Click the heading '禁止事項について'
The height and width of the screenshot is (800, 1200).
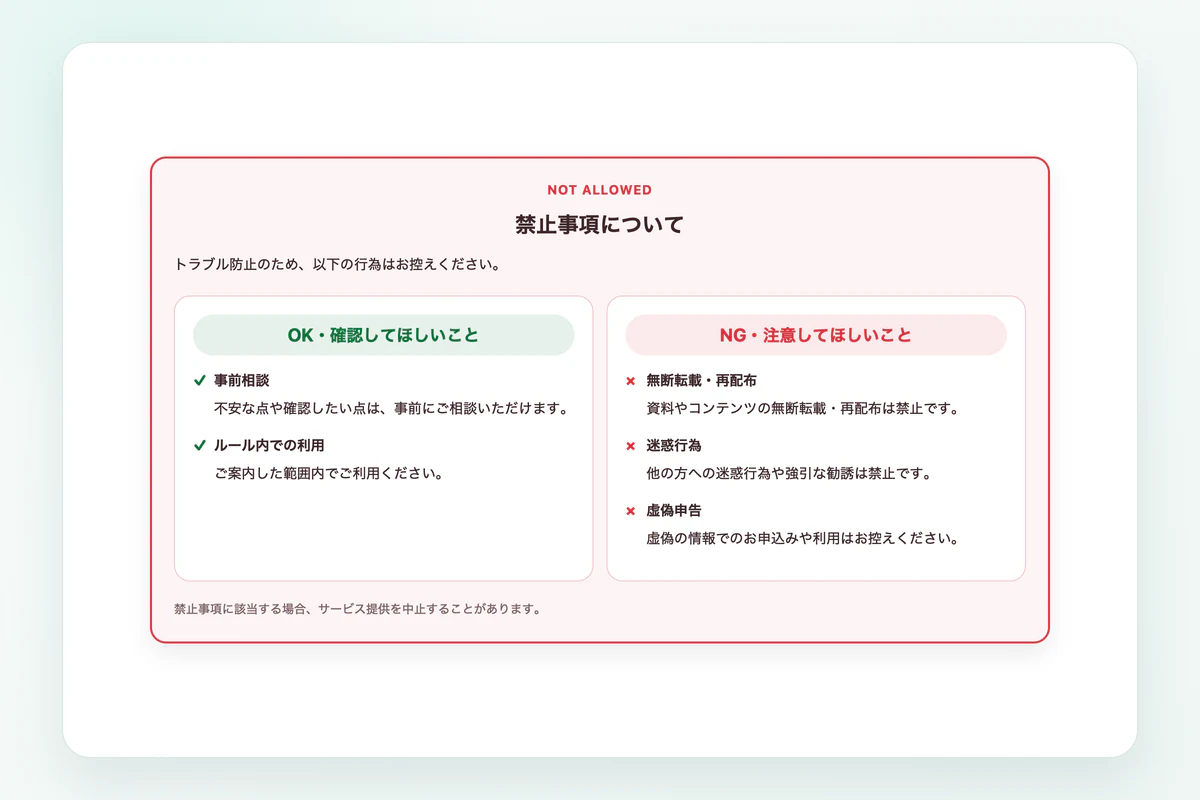click(x=600, y=224)
